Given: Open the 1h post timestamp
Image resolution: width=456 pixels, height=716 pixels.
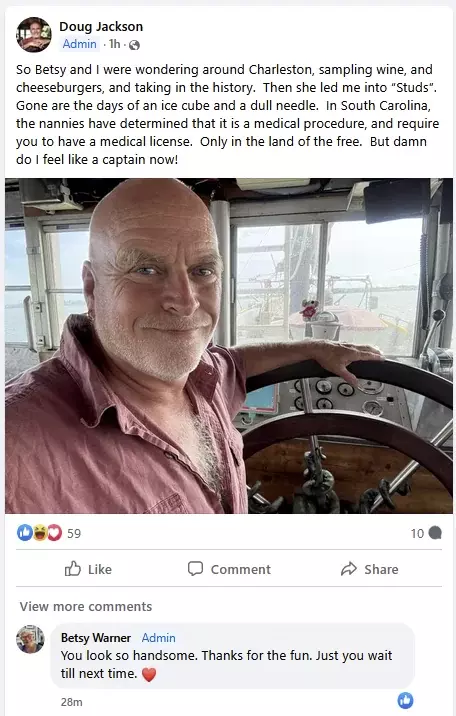Looking at the screenshot, I should coord(115,44).
